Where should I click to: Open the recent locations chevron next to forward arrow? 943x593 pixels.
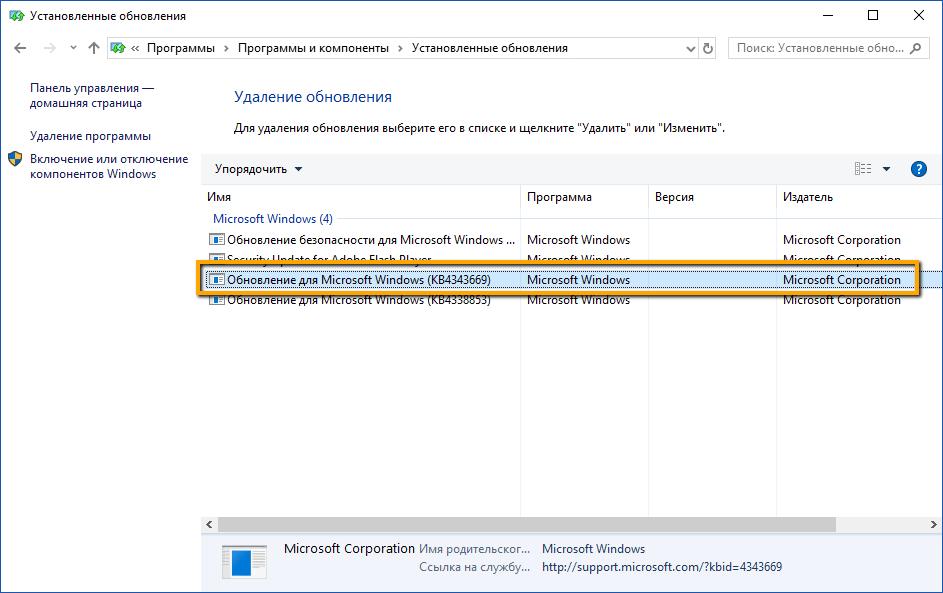coord(72,47)
